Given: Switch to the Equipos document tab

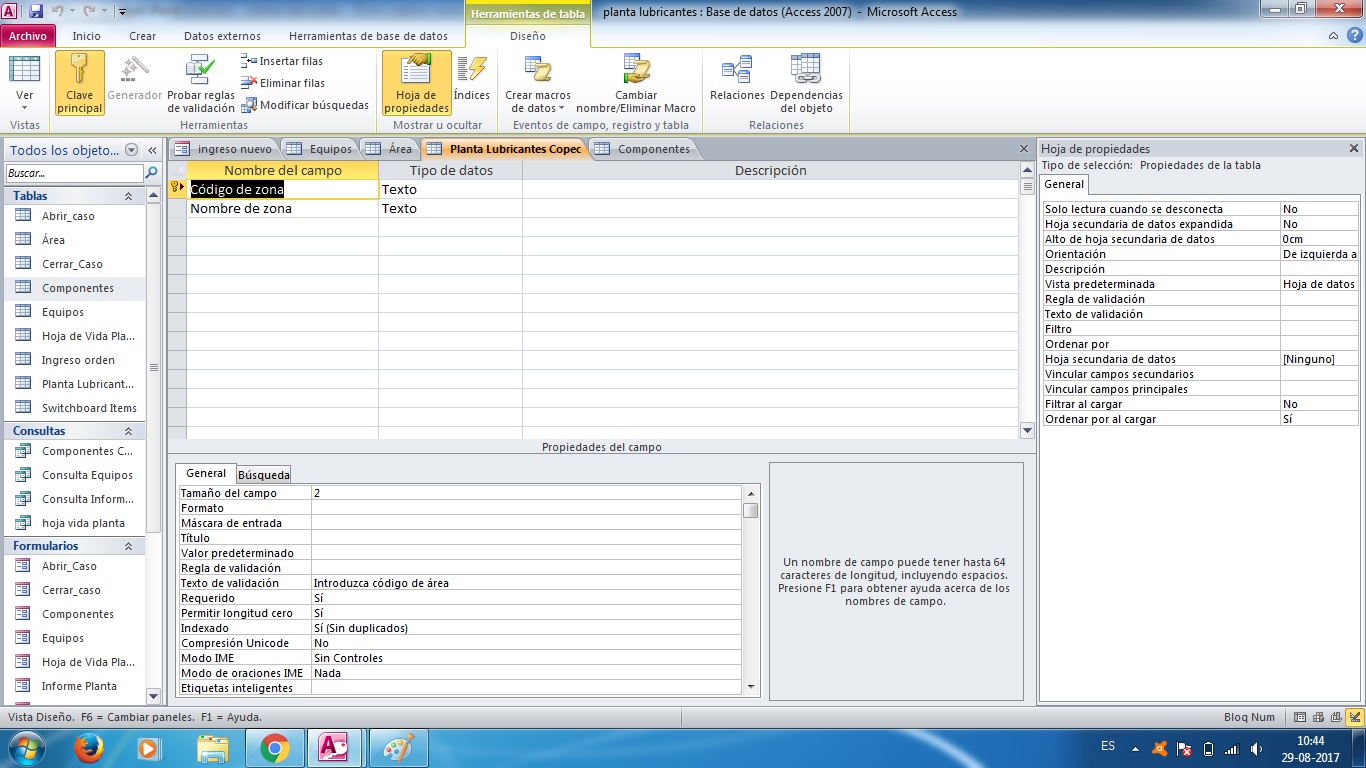Looking at the screenshot, I should [320, 149].
